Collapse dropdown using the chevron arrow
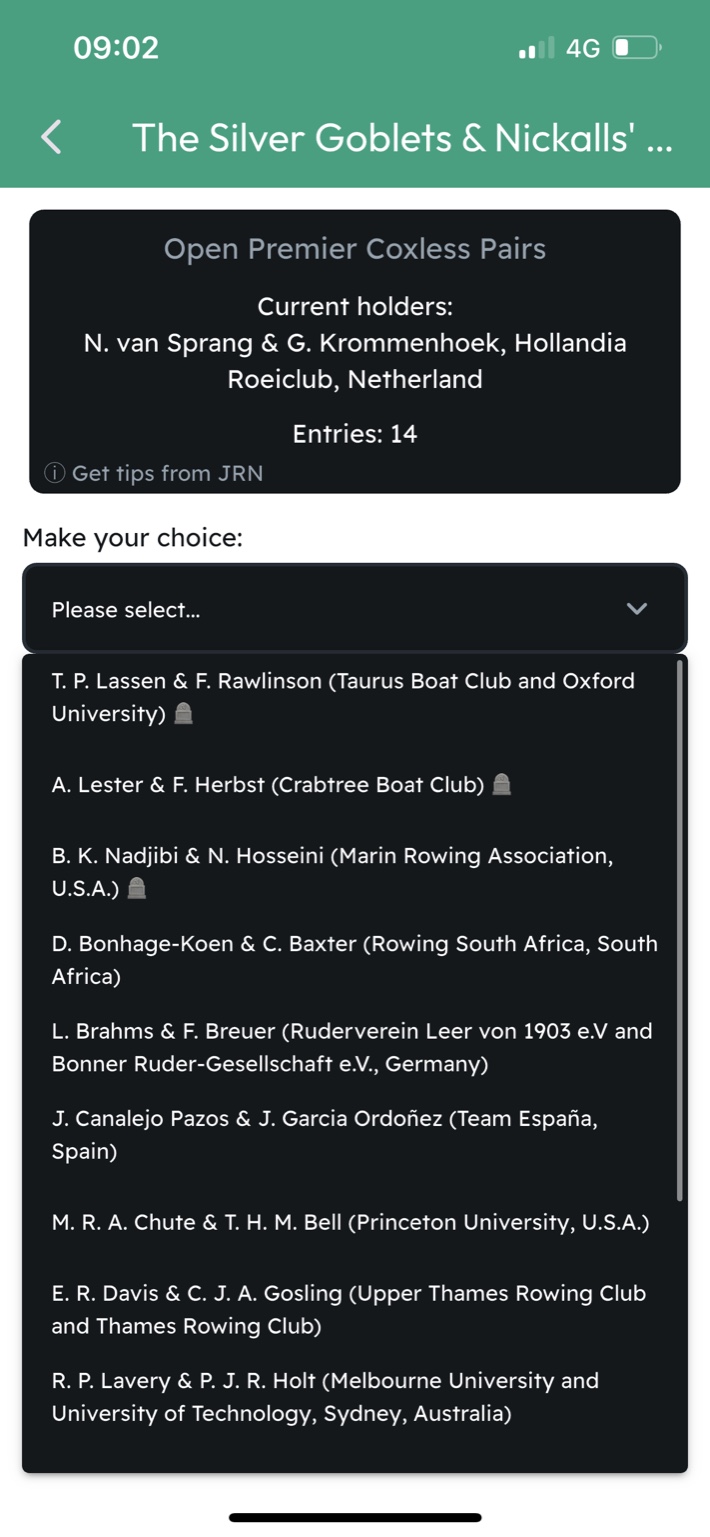This screenshot has height=1537, width=710. point(636,609)
